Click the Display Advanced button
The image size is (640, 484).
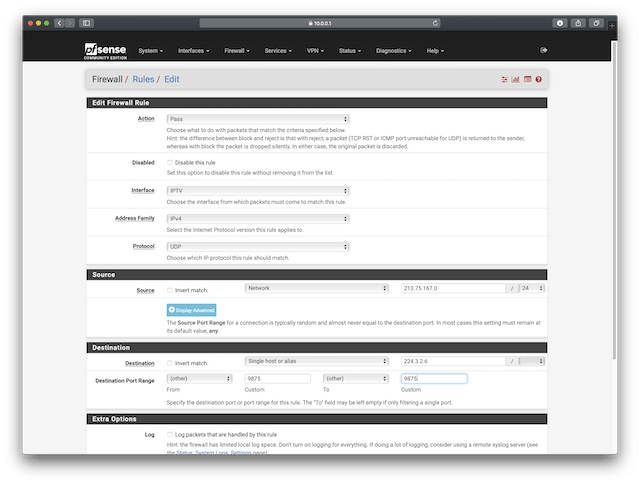pos(191,310)
